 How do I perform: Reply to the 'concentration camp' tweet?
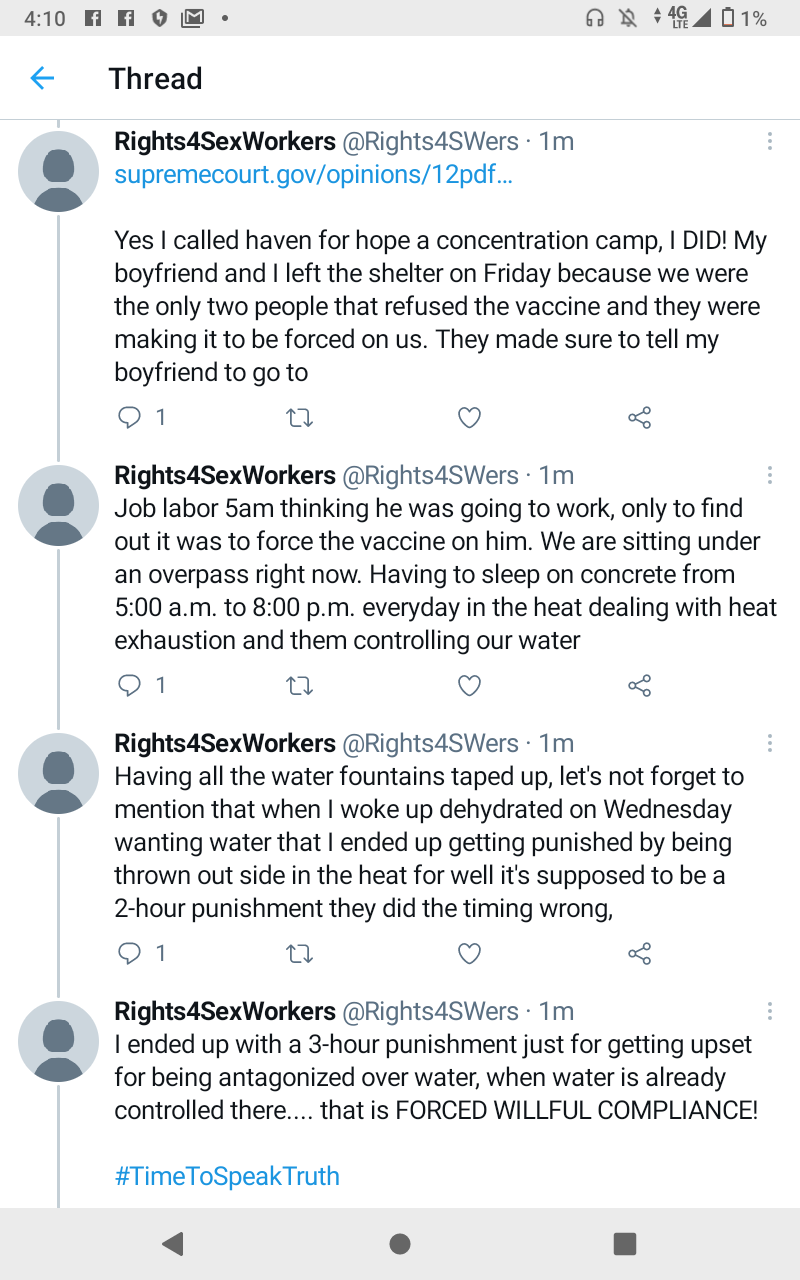point(130,418)
